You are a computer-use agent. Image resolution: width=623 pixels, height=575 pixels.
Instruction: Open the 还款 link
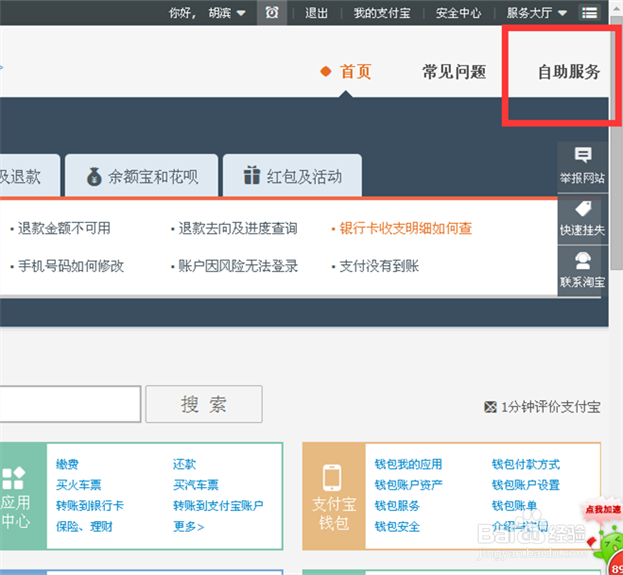[x=184, y=464]
